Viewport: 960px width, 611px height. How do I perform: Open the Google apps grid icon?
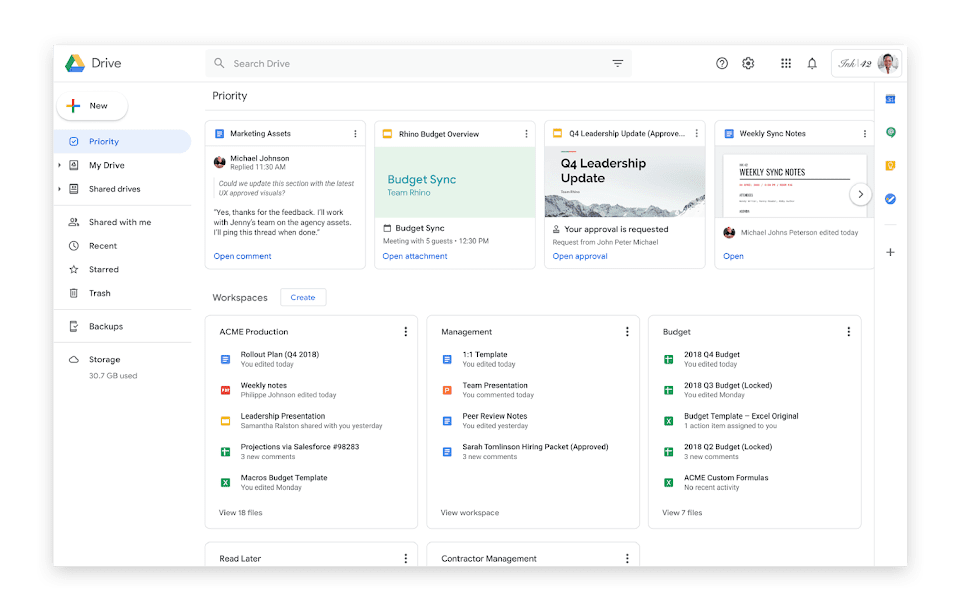pyautogui.click(x=786, y=63)
